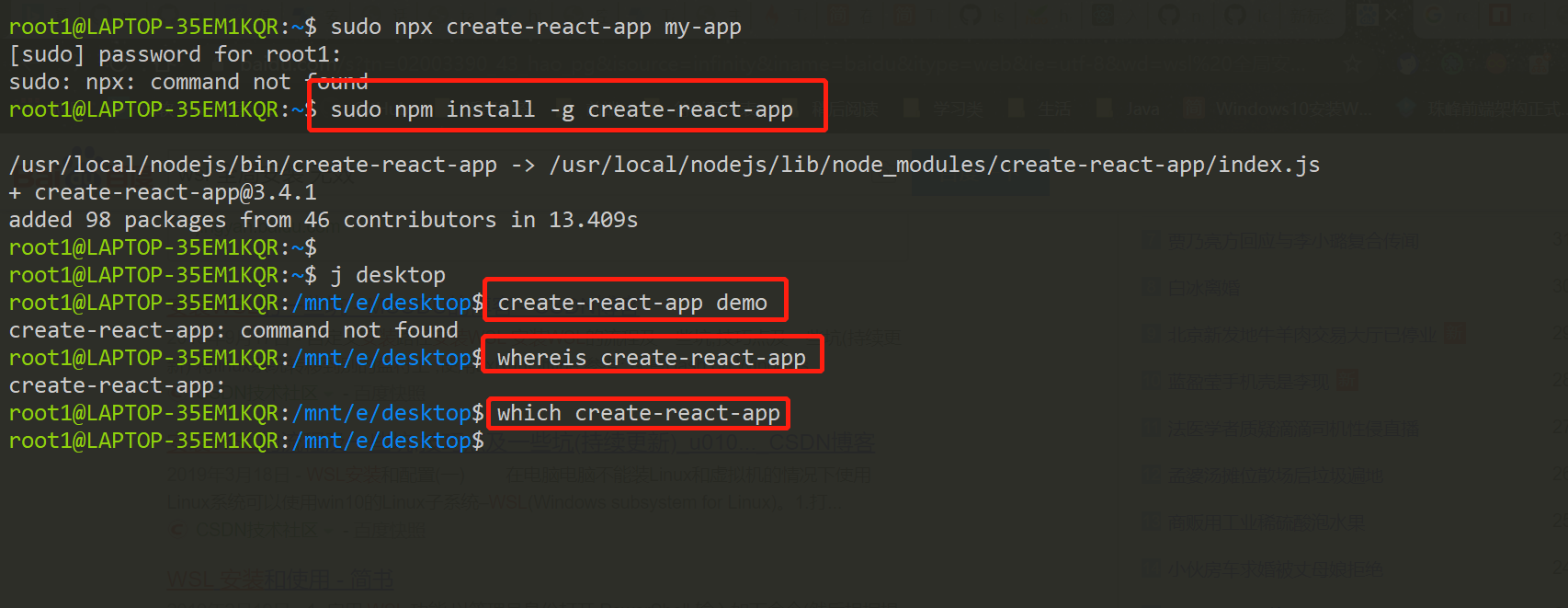Click the 'sudo npx create-react-app my-app' command
This screenshot has width=1568, height=608.
536,27
